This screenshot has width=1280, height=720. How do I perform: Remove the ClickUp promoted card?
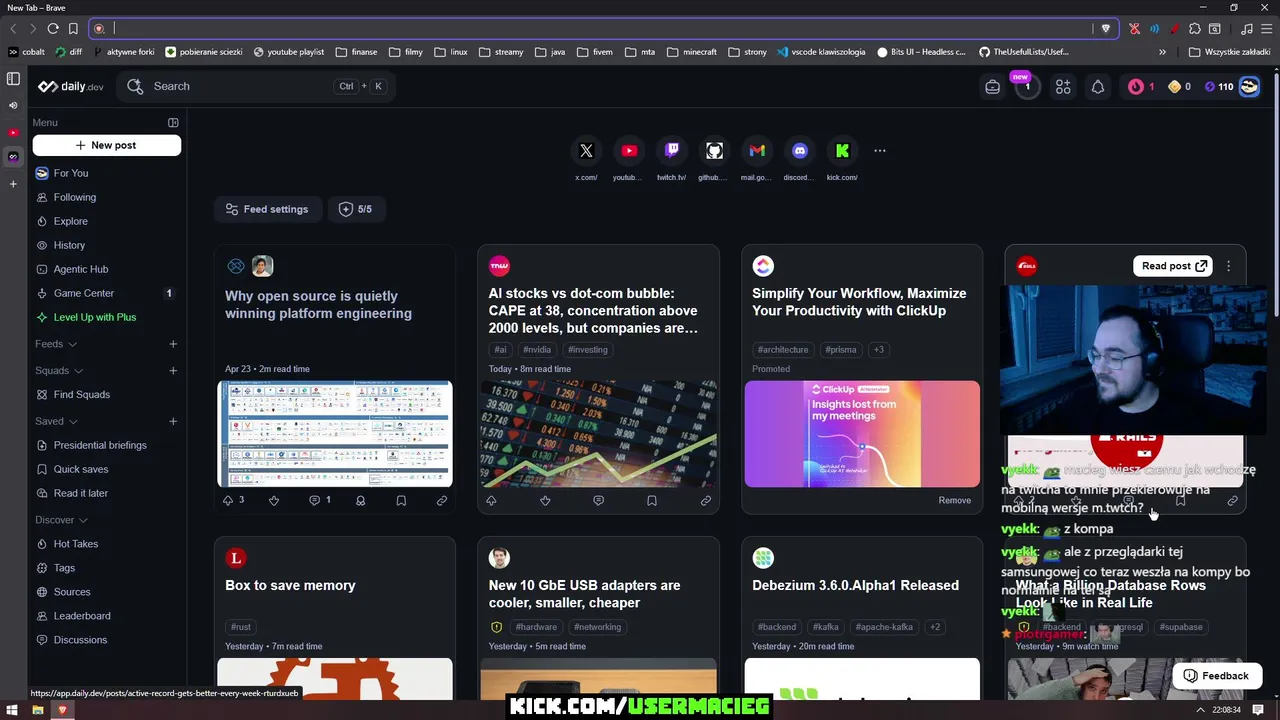[x=954, y=500]
